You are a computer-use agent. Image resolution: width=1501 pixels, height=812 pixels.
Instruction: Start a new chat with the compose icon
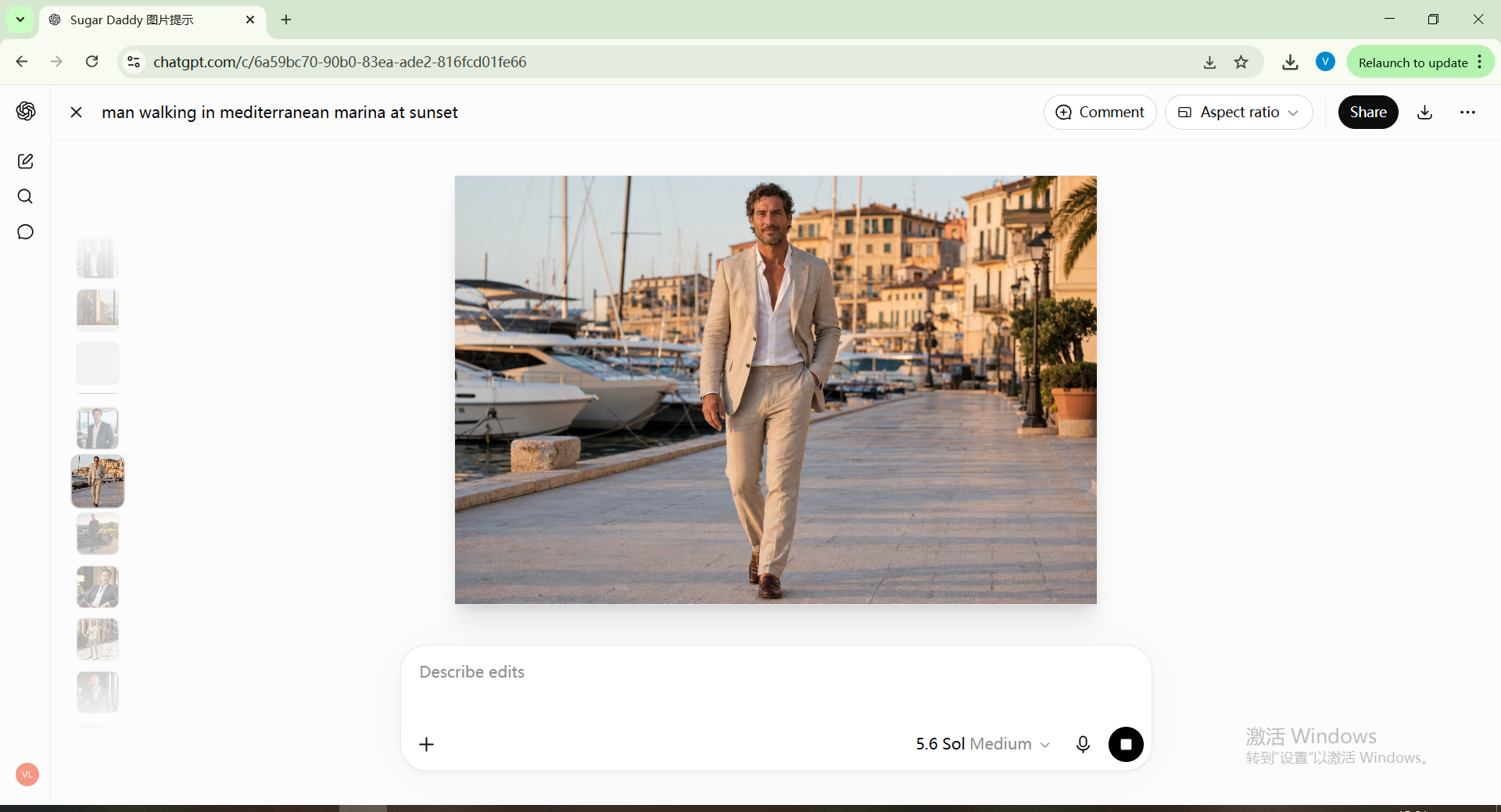(25, 161)
